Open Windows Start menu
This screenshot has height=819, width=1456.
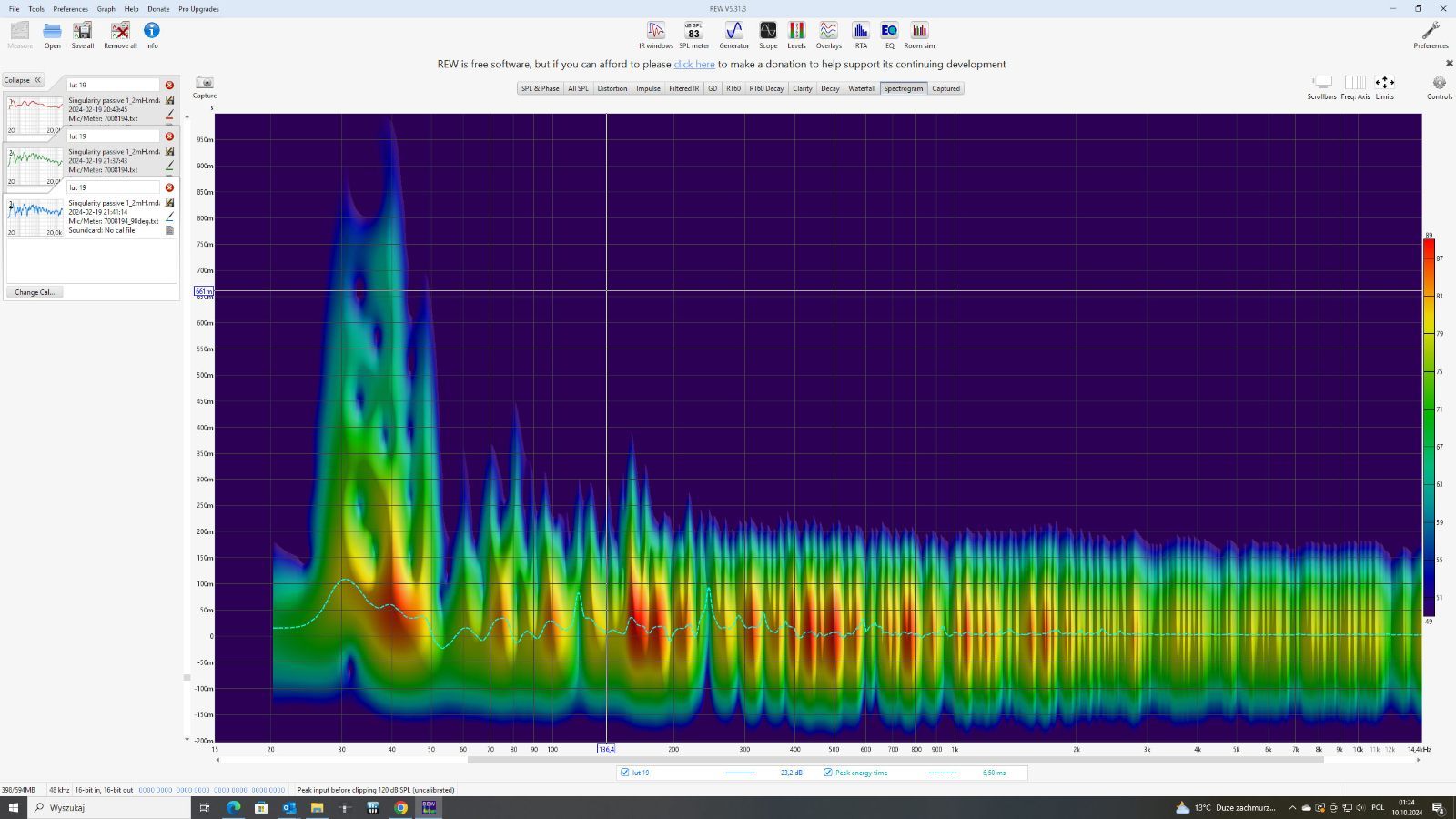point(14,807)
